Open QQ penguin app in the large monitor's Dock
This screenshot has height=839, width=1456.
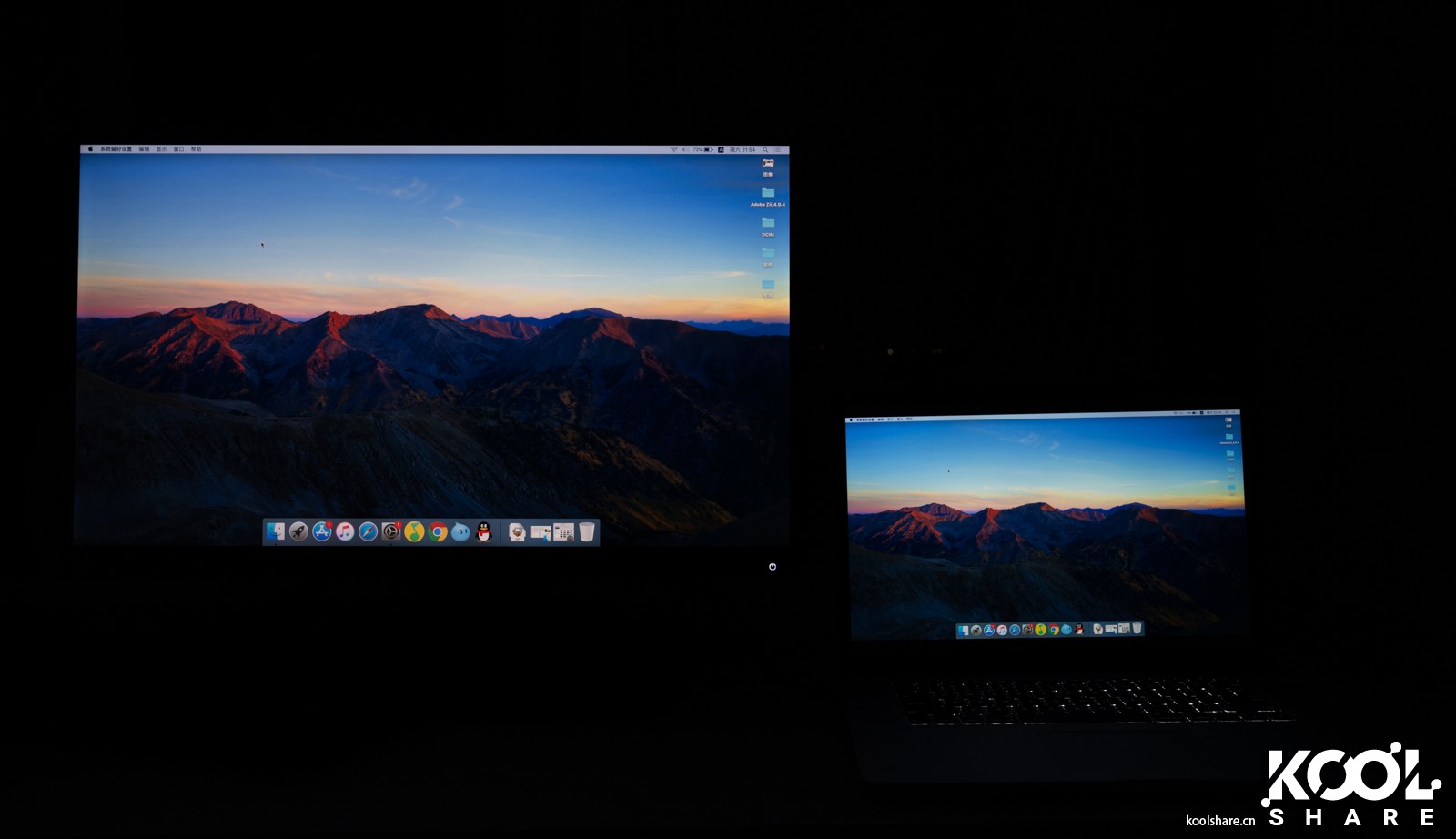click(x=484, y=531)
